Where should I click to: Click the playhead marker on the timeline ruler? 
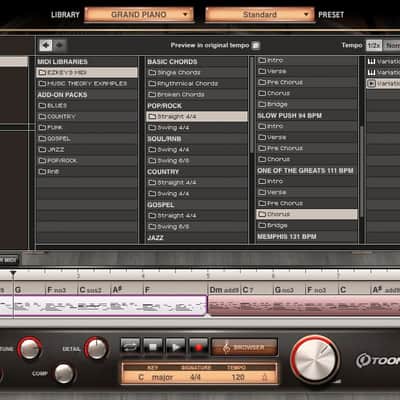(13, 275)
